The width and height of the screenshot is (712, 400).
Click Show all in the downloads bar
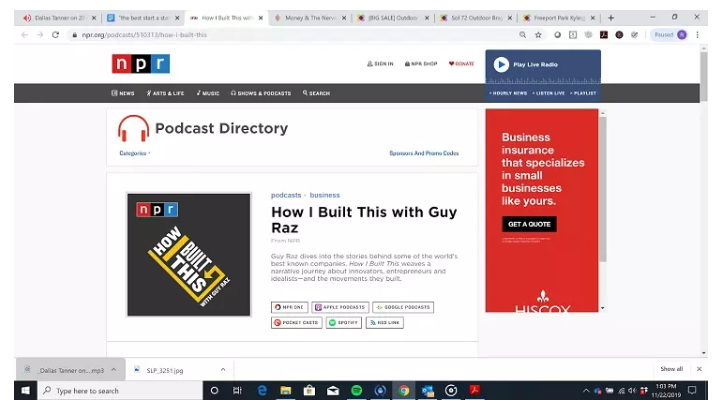coord(671,369)
